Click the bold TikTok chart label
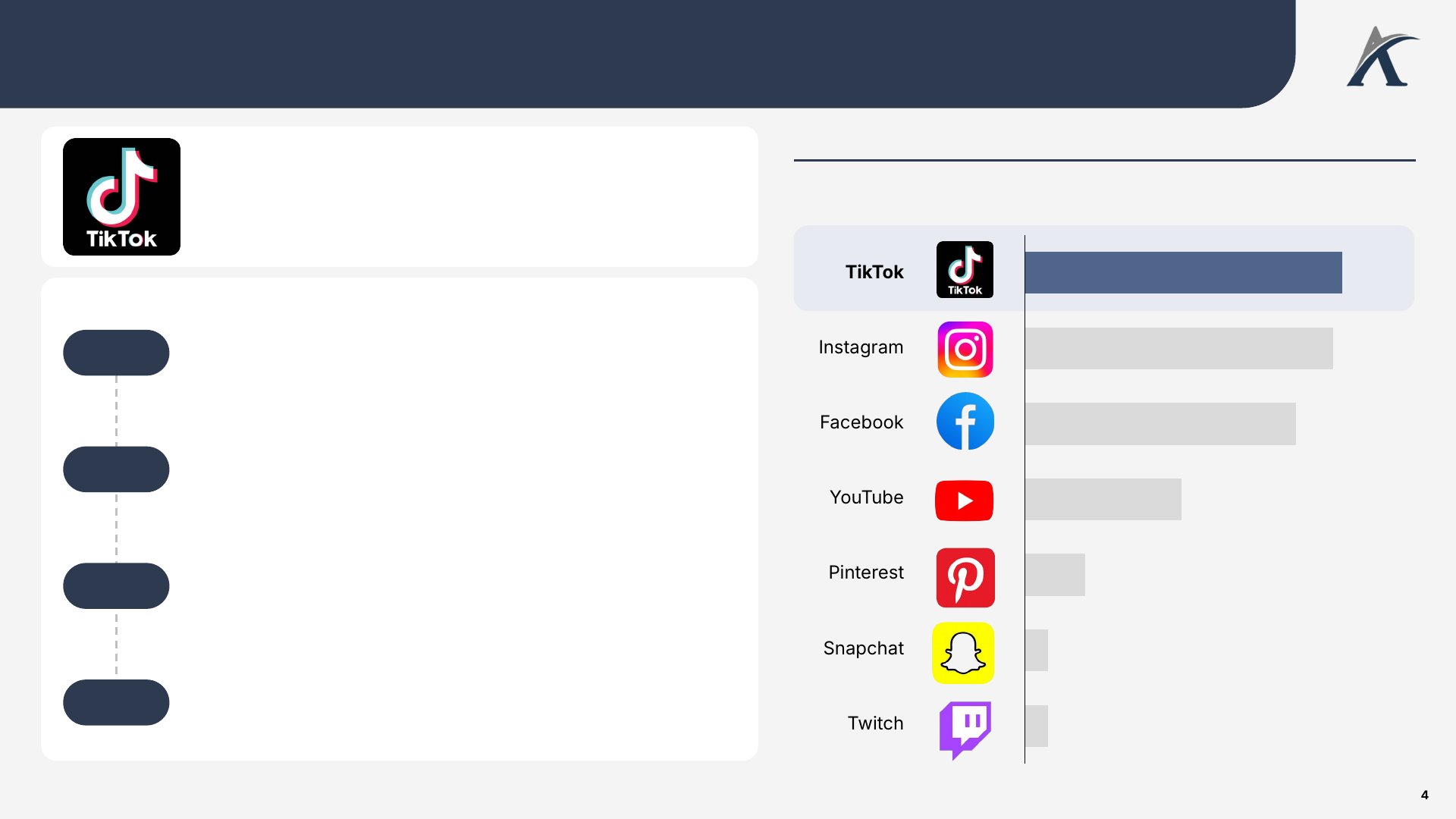Screen dimensions: 1456x819 (874, 271)
